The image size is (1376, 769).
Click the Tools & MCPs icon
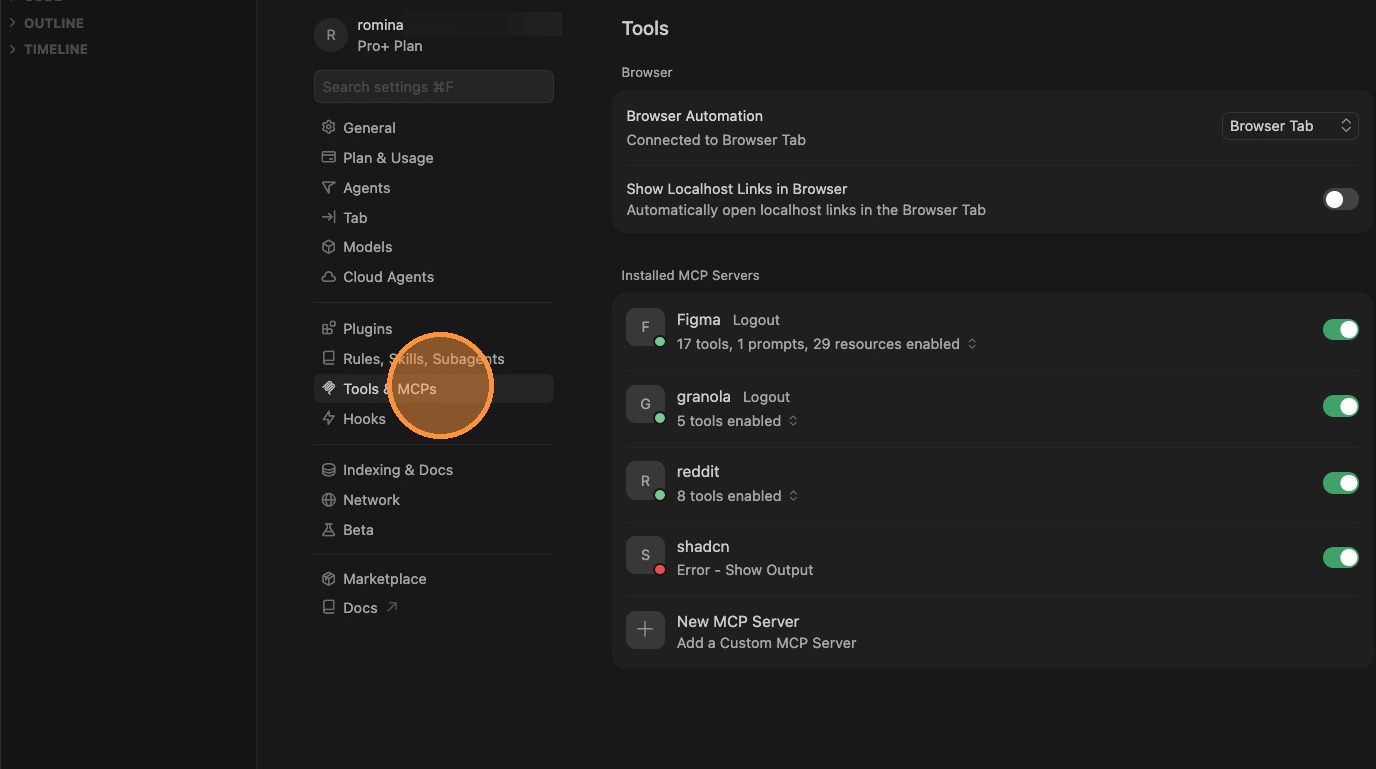(328, 388)
